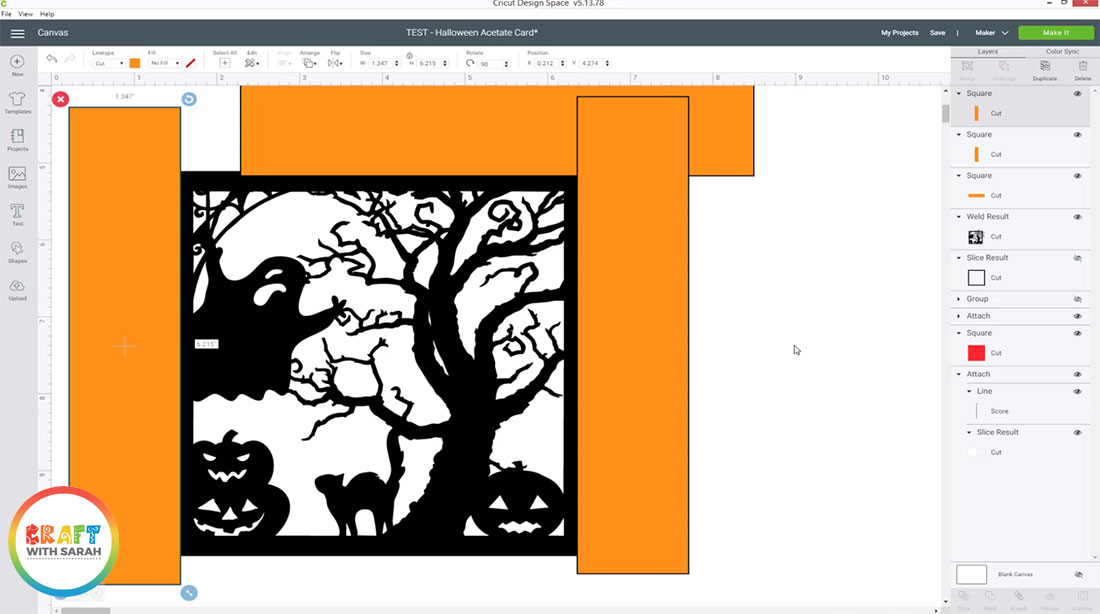Click the red X delete handle on canvas
This screenshot has height=614, width=1100.
point(61,99)
